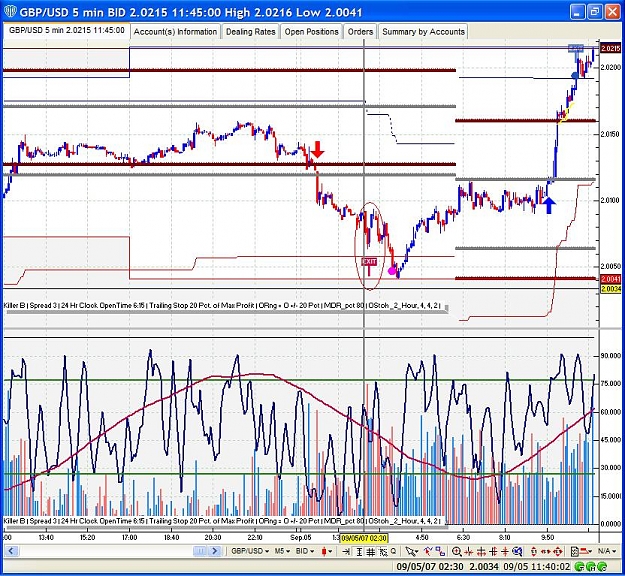Click the zoom-in magnifier icon
This screenshot has height=576, width=625.
tap(457, 551)
